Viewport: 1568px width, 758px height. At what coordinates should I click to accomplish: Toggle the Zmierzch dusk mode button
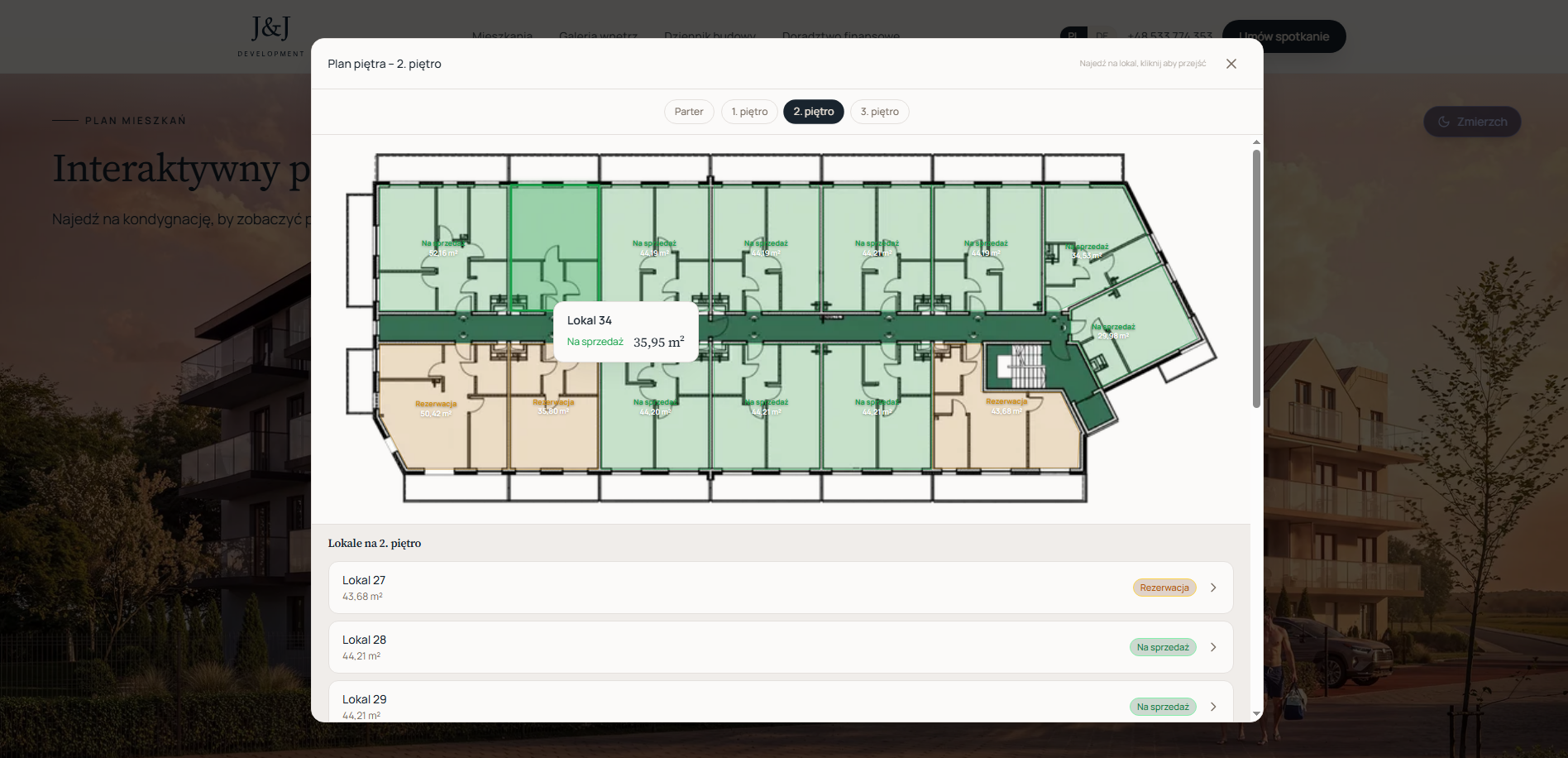(x=1472, y=122)
